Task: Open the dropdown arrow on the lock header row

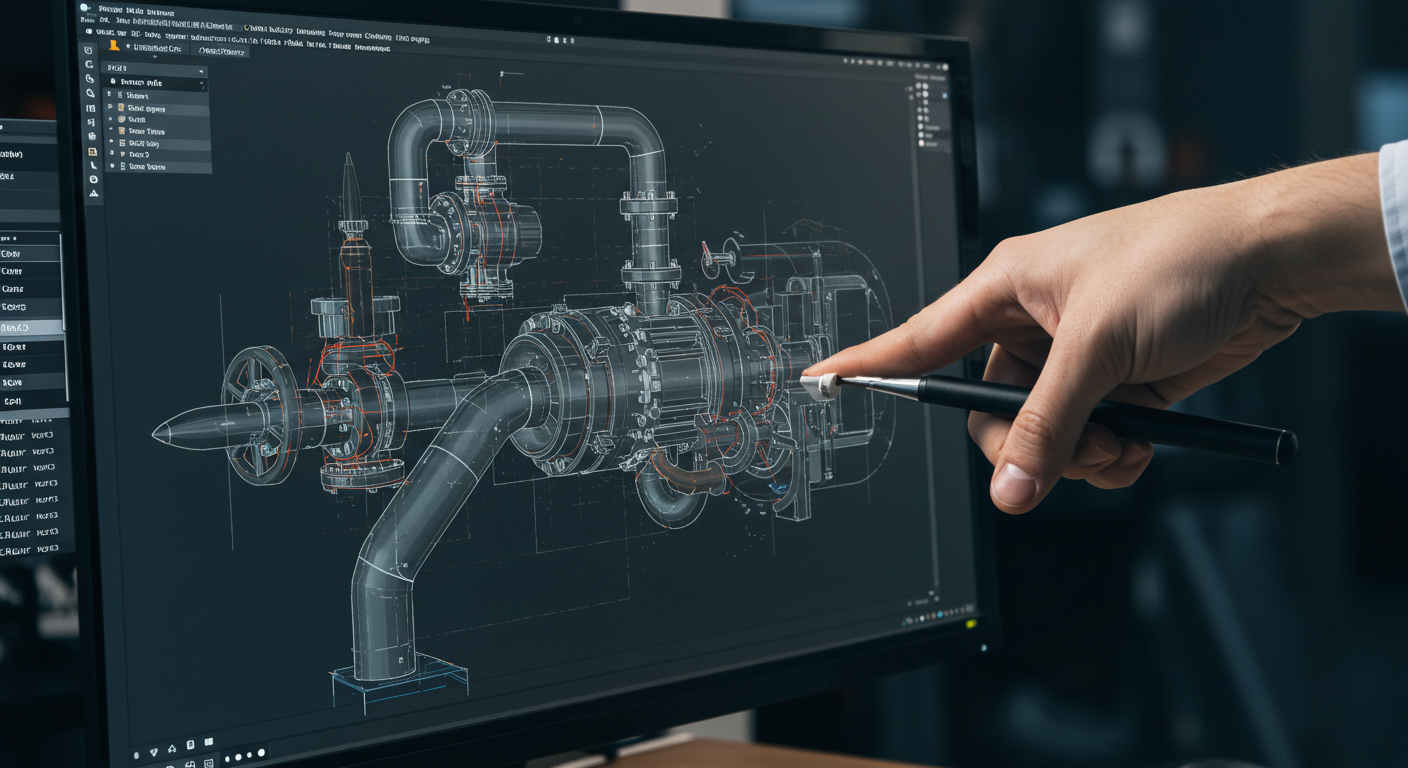Action: coord(201,83)
